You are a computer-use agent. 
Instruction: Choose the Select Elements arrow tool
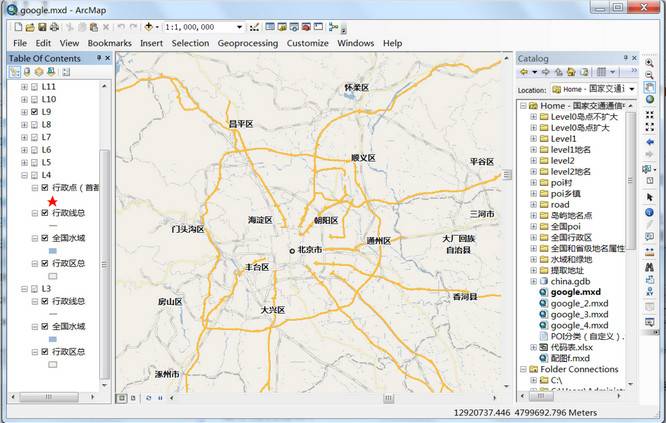point(649,197)
